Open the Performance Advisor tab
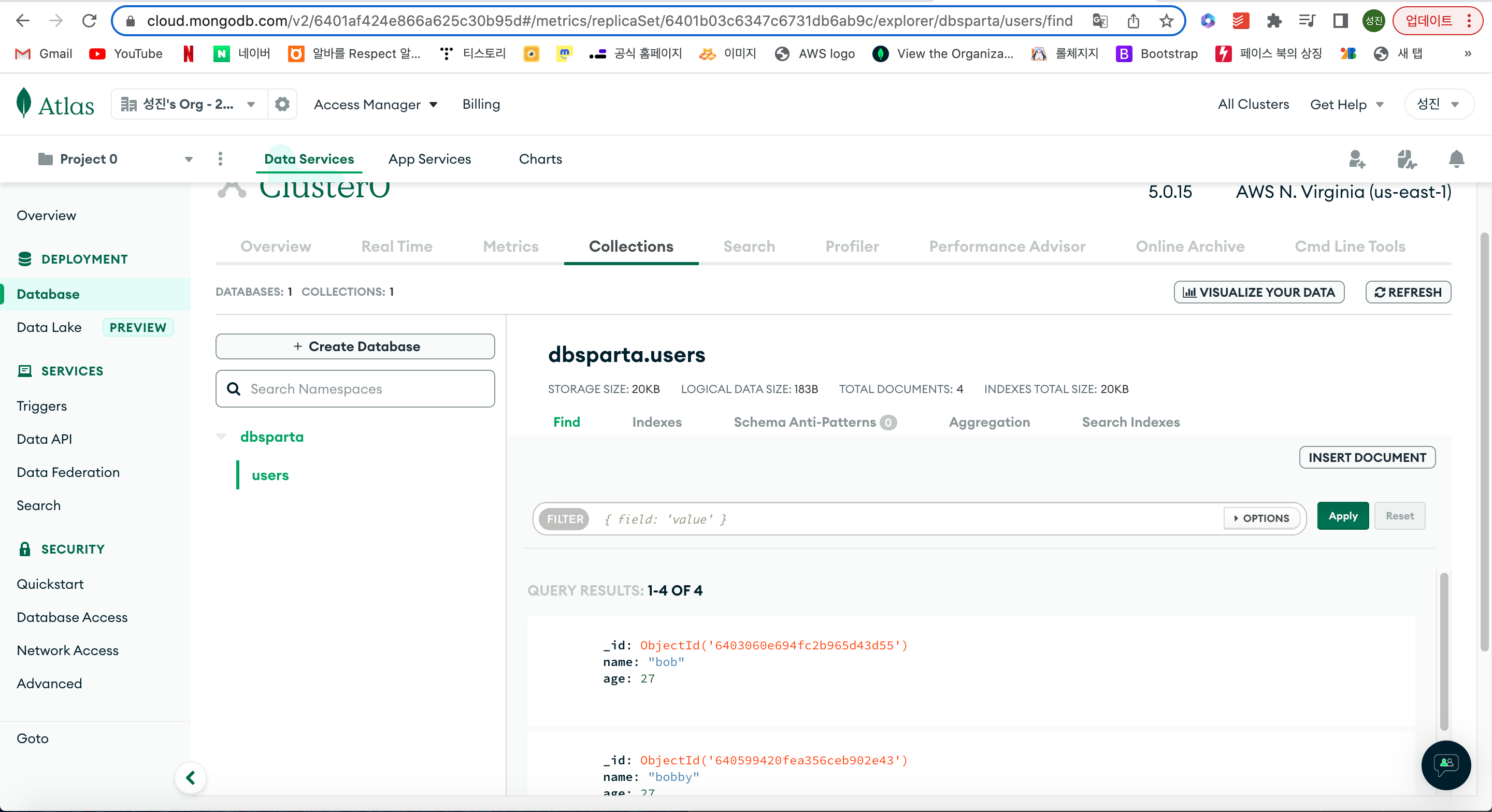This screenshot has width=1492, height=812. (1007, 246)
